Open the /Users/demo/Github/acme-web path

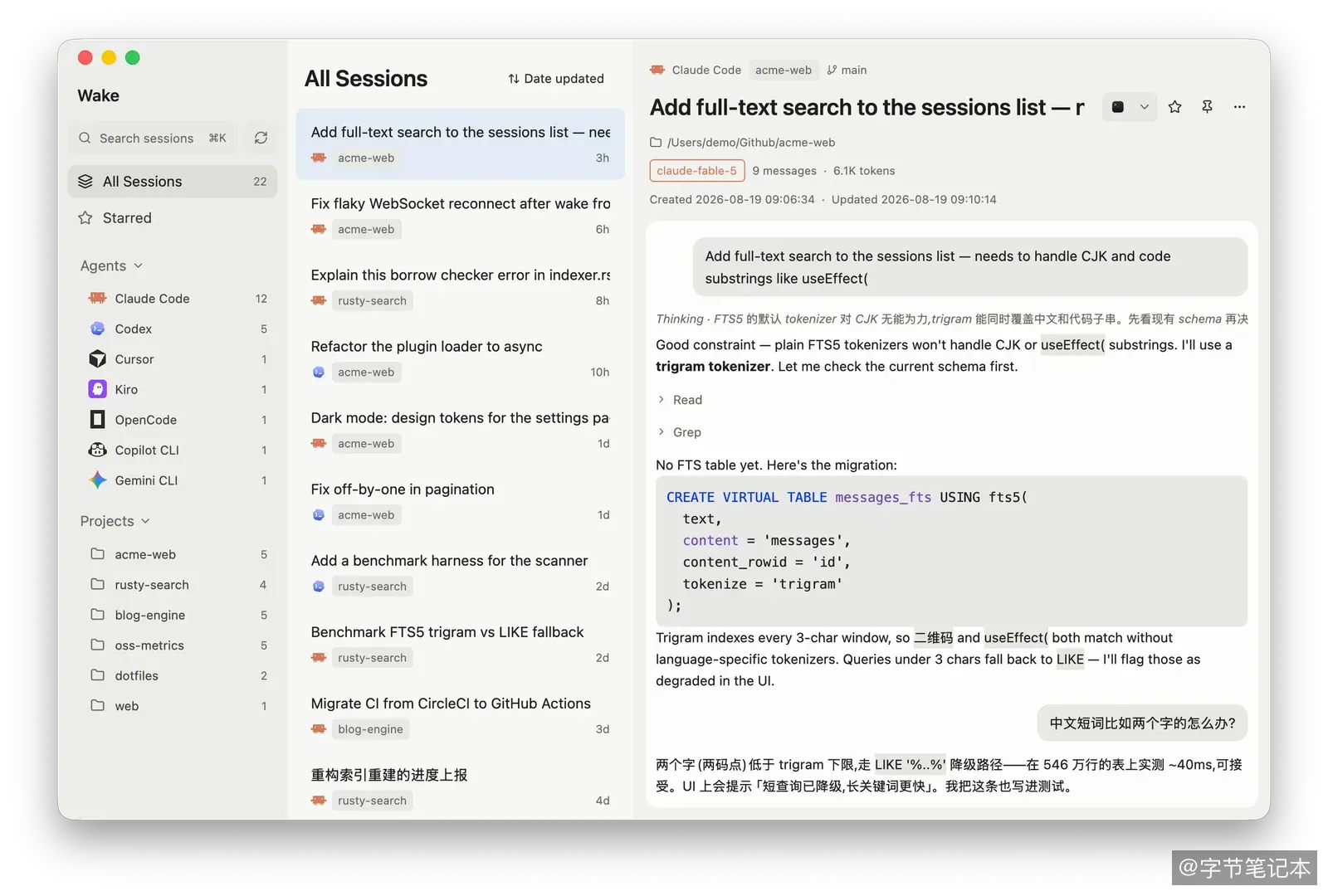751,142
